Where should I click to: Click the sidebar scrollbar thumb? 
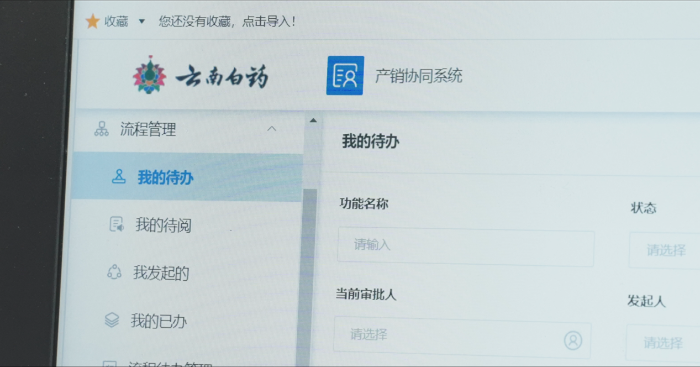tap(307, 277)
